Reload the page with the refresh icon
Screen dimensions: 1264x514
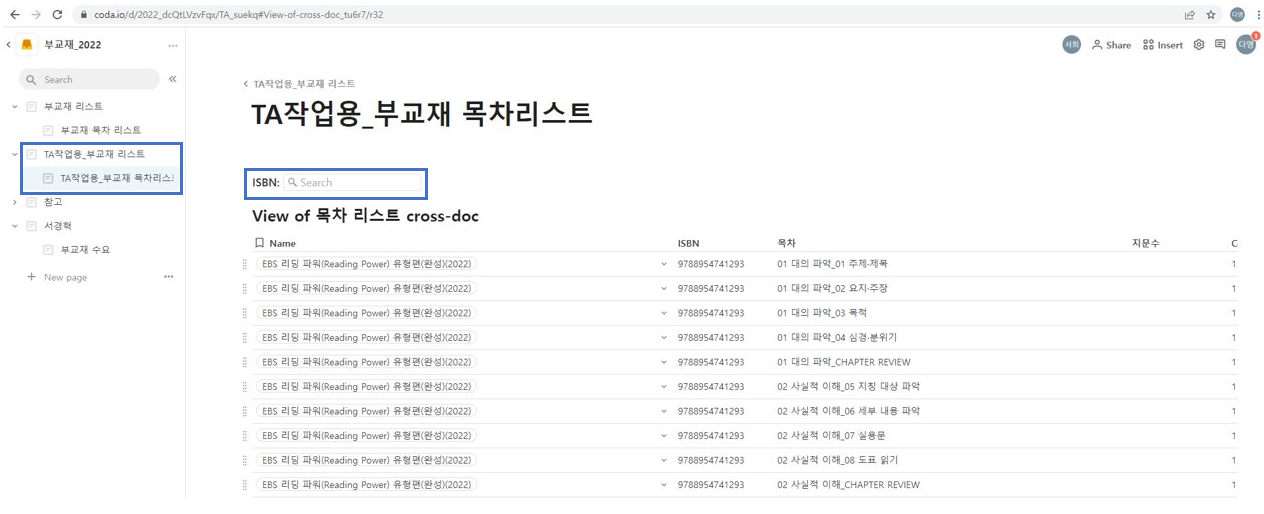(x=58, y=15)
